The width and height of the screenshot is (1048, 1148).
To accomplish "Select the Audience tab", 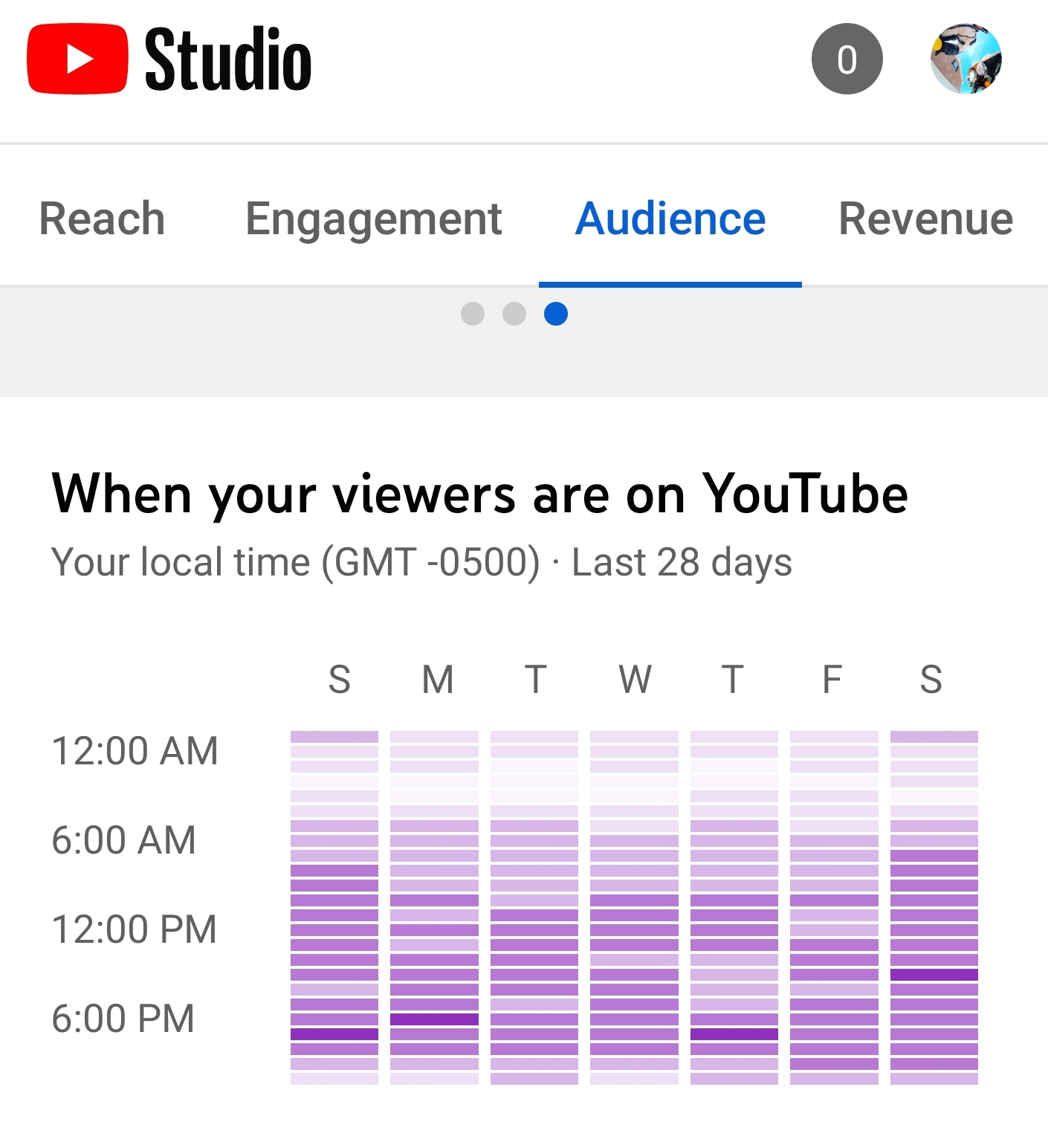I will click(x=670, y=219).
